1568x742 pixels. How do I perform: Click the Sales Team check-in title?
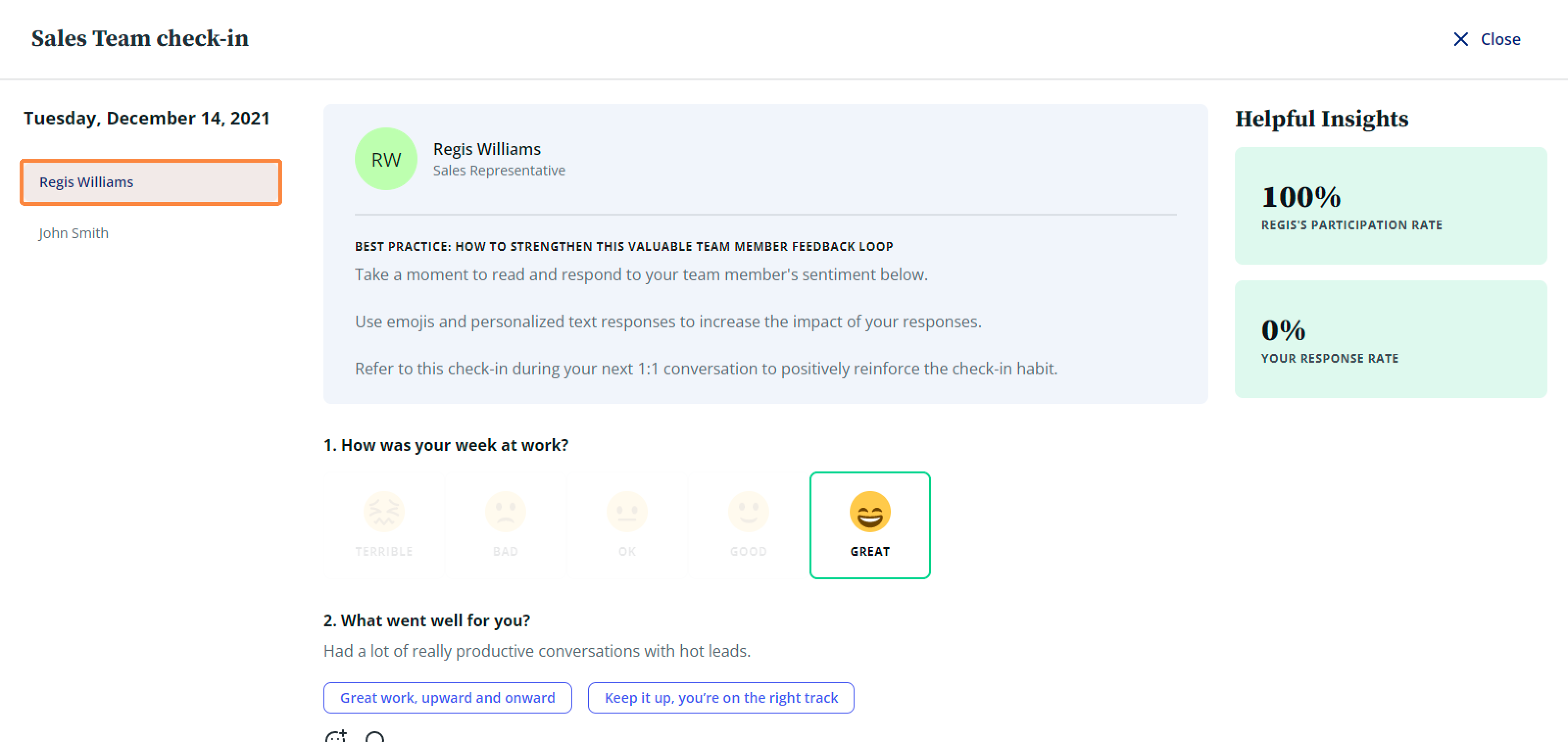140,39
